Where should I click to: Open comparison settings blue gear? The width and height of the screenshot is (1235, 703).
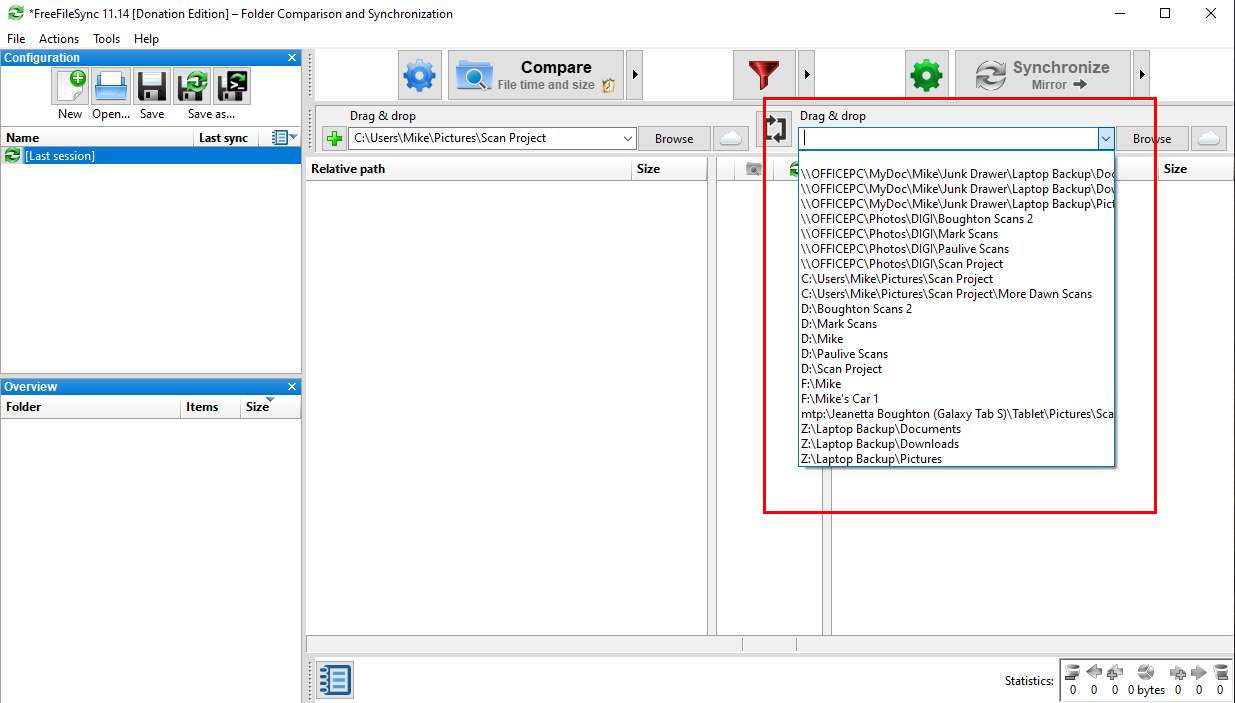pyautogui.click(x=419, y=75)
